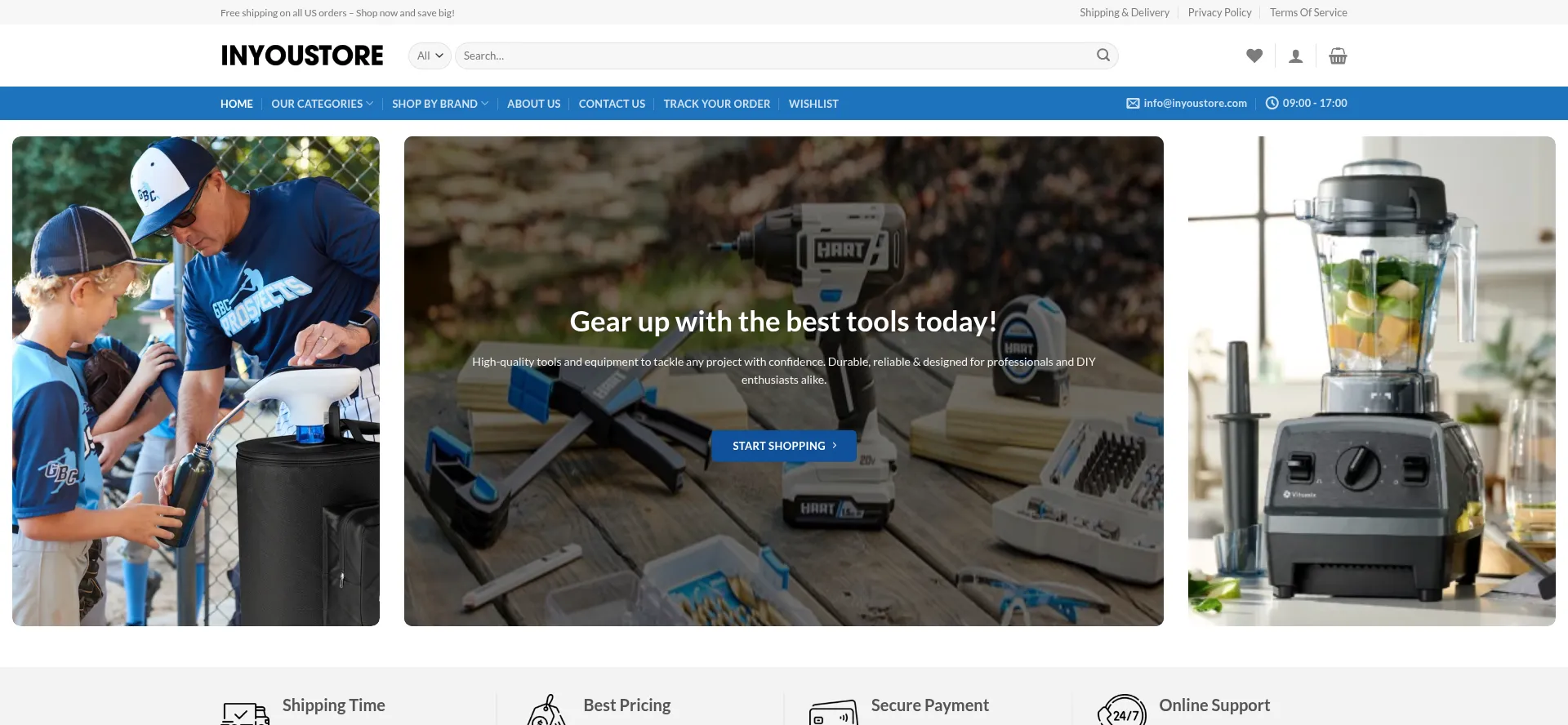
Task: Open the Shipping & Delivery link
Action: pos(1125,12)
